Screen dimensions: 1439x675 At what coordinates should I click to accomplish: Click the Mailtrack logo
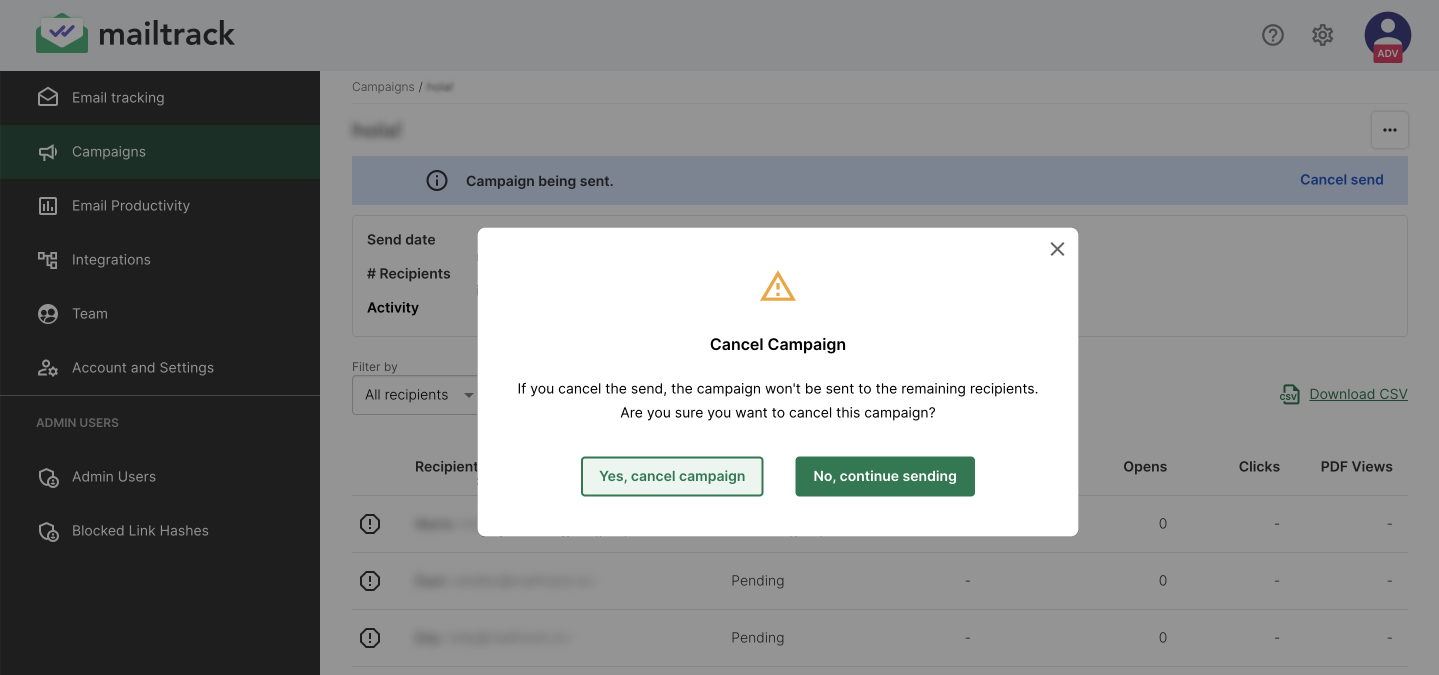coord(135,34)
